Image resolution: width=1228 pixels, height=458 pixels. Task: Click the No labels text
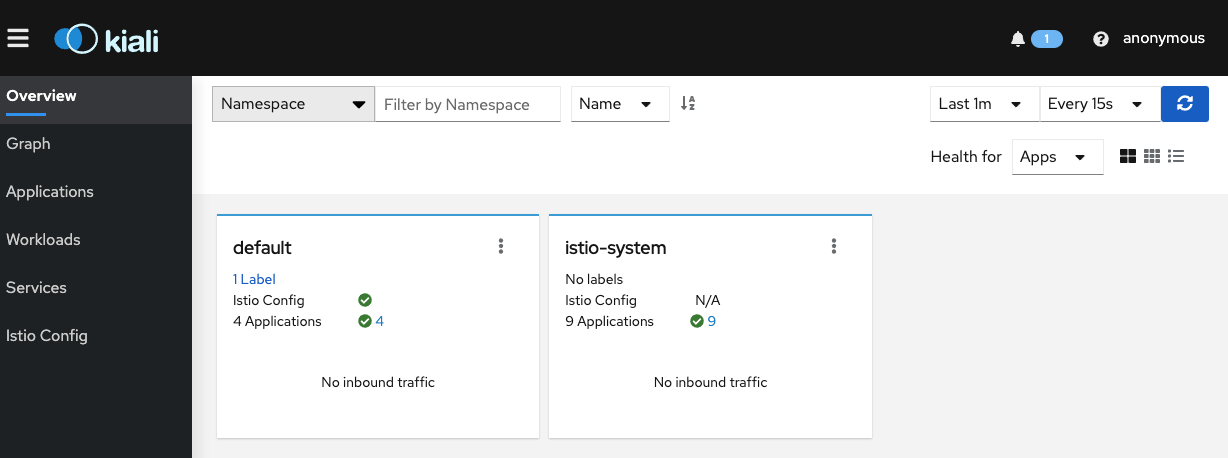(594, 279)
